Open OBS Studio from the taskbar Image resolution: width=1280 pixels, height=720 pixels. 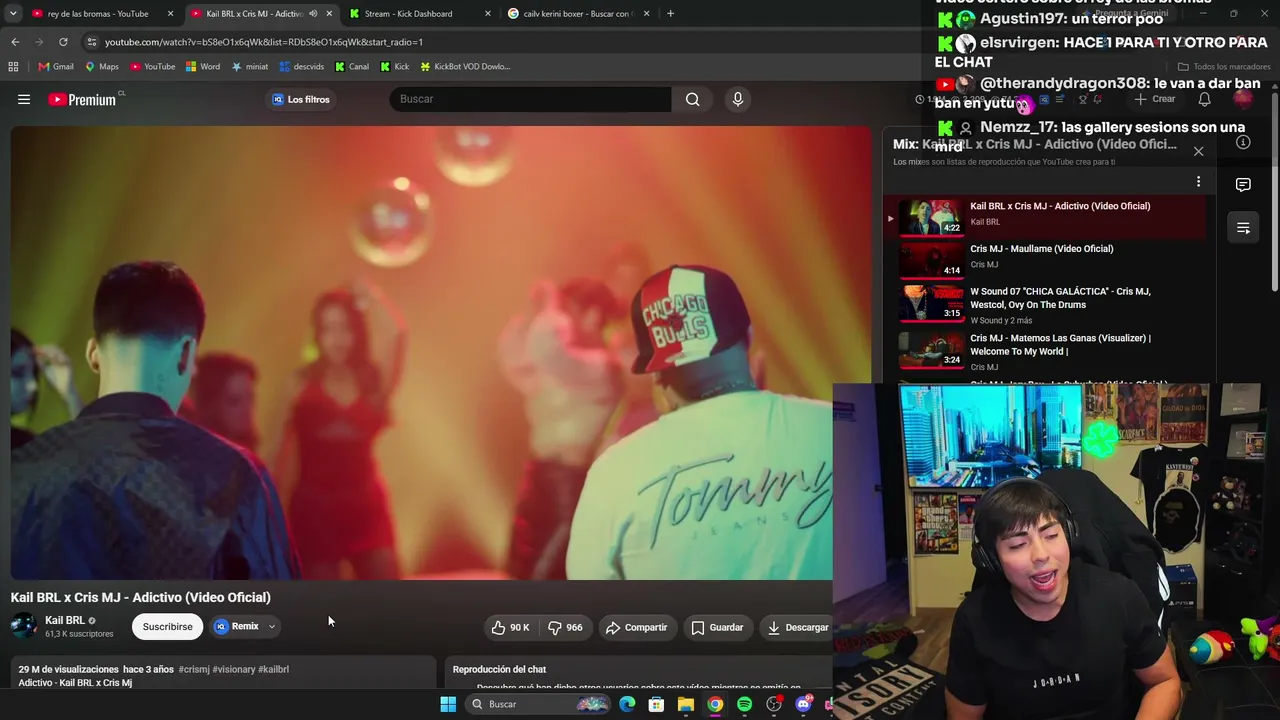click(x=774, y=704)
